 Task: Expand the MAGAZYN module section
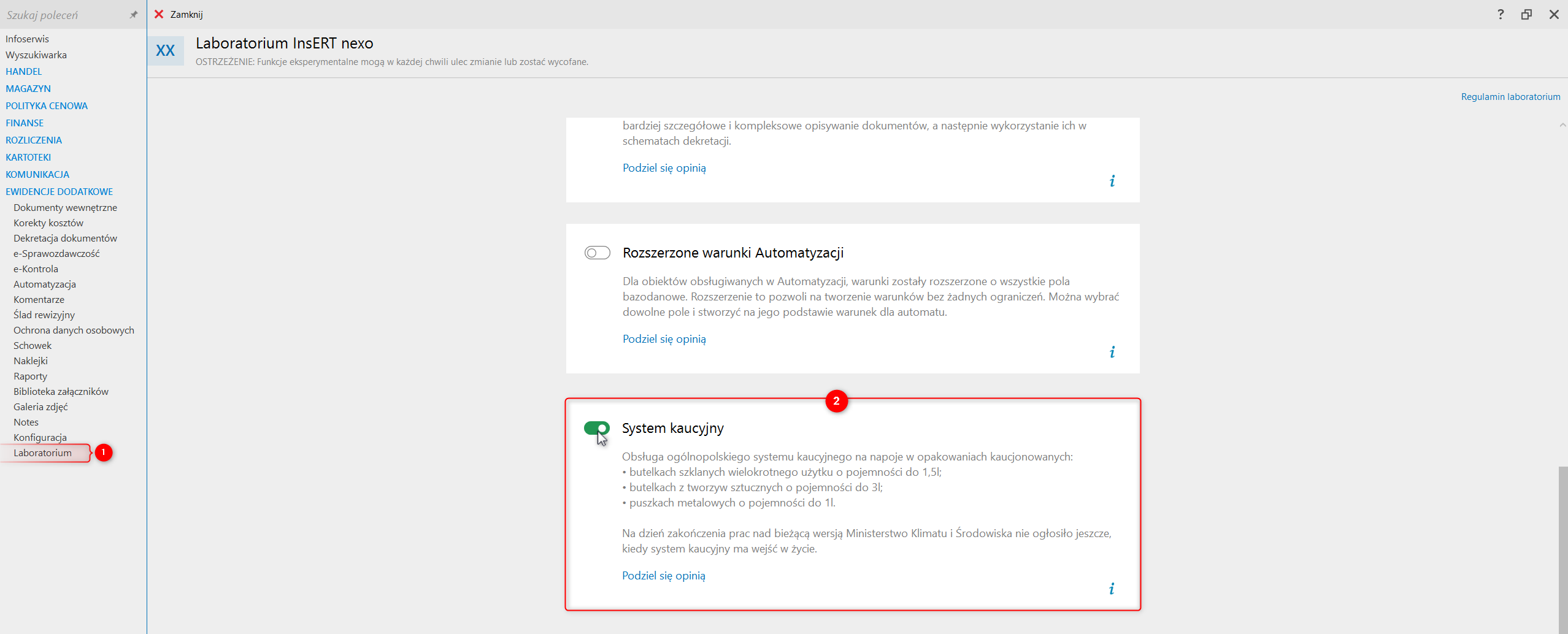[28, 88]
